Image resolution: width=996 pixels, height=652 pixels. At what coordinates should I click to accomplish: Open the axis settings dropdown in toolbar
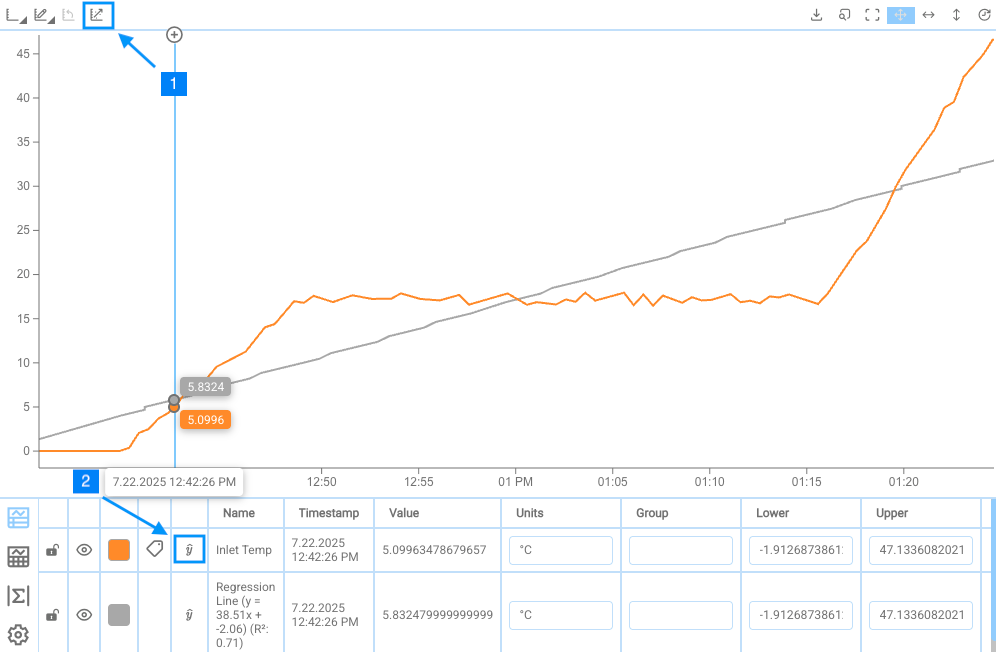point(16,15)
